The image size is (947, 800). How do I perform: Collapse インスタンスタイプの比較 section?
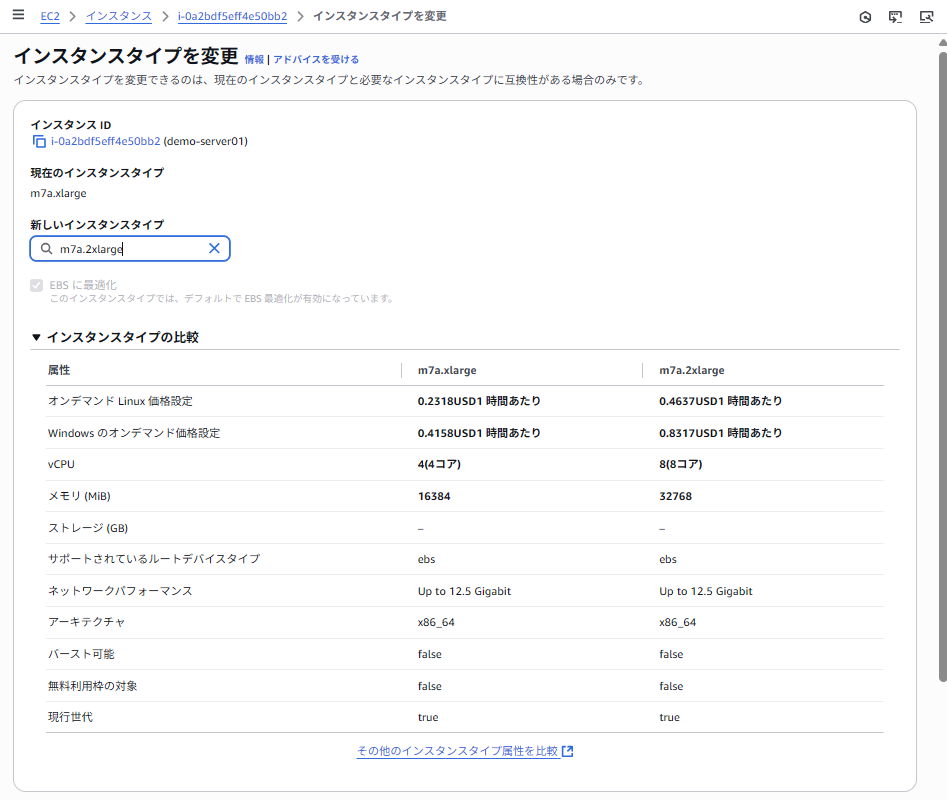click(36, 338)
